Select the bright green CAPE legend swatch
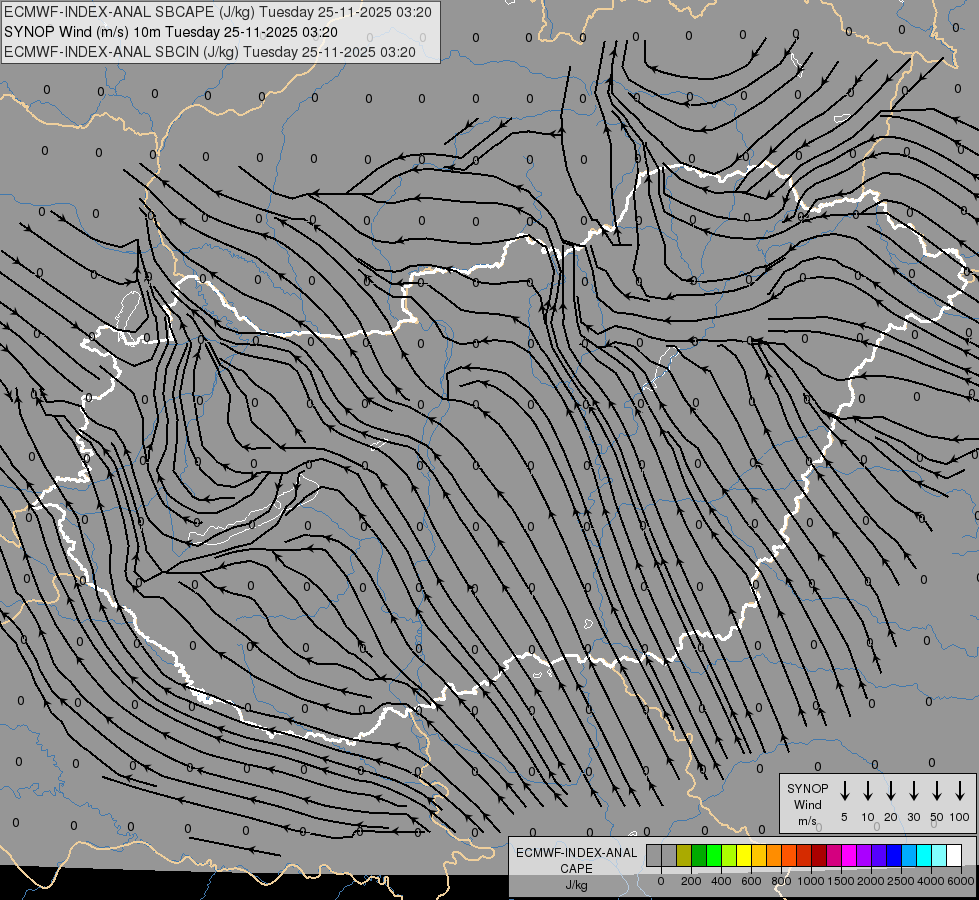Image resolution: width=979 pixels, height=900 pixels. tap(714, 855)
